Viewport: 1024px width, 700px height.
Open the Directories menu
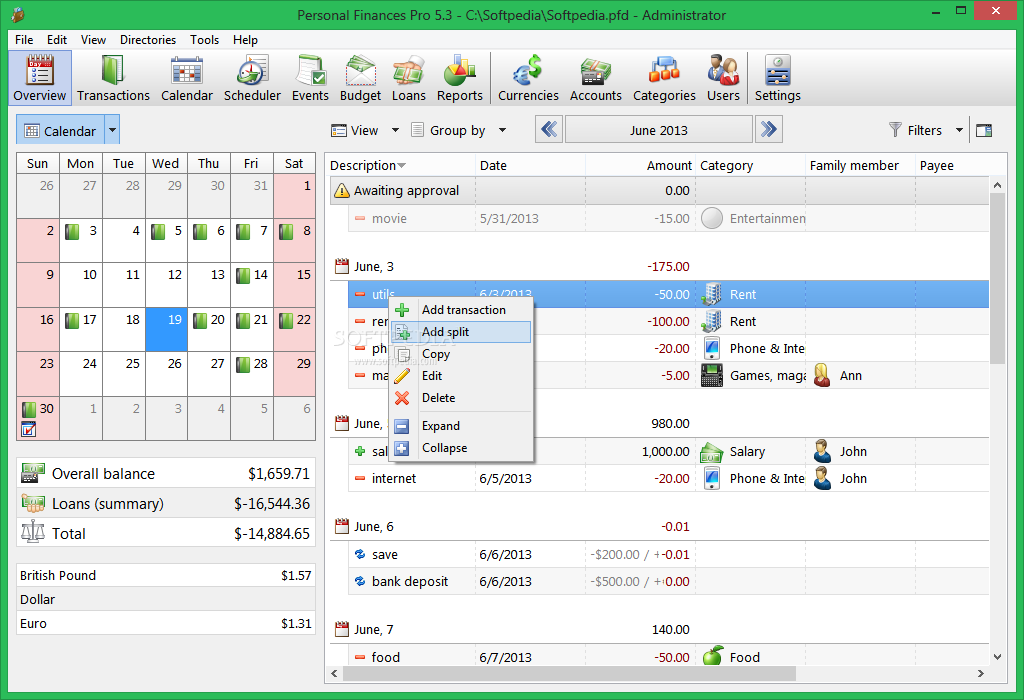(148, 40)
